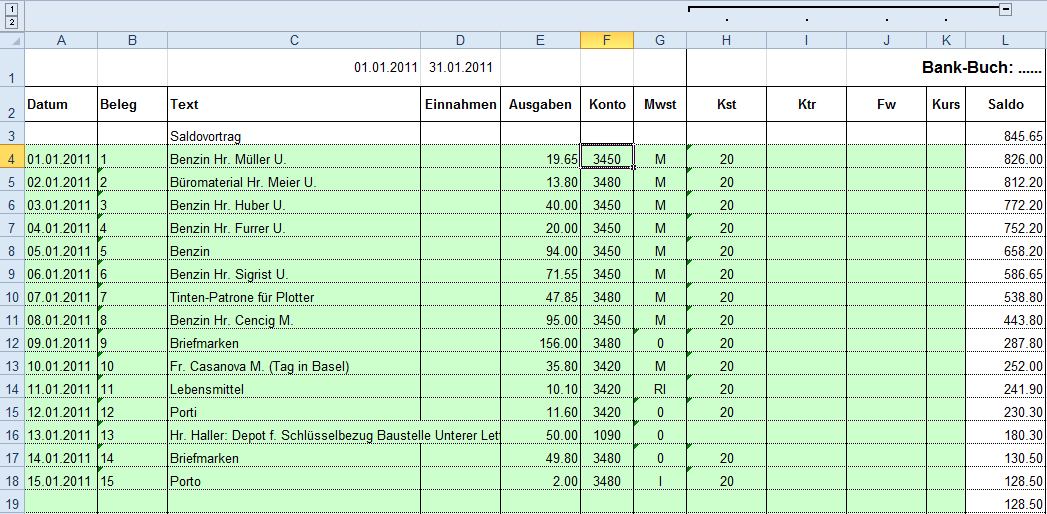Select column F header
1047x514 pixels.
(x=606, y=40)
